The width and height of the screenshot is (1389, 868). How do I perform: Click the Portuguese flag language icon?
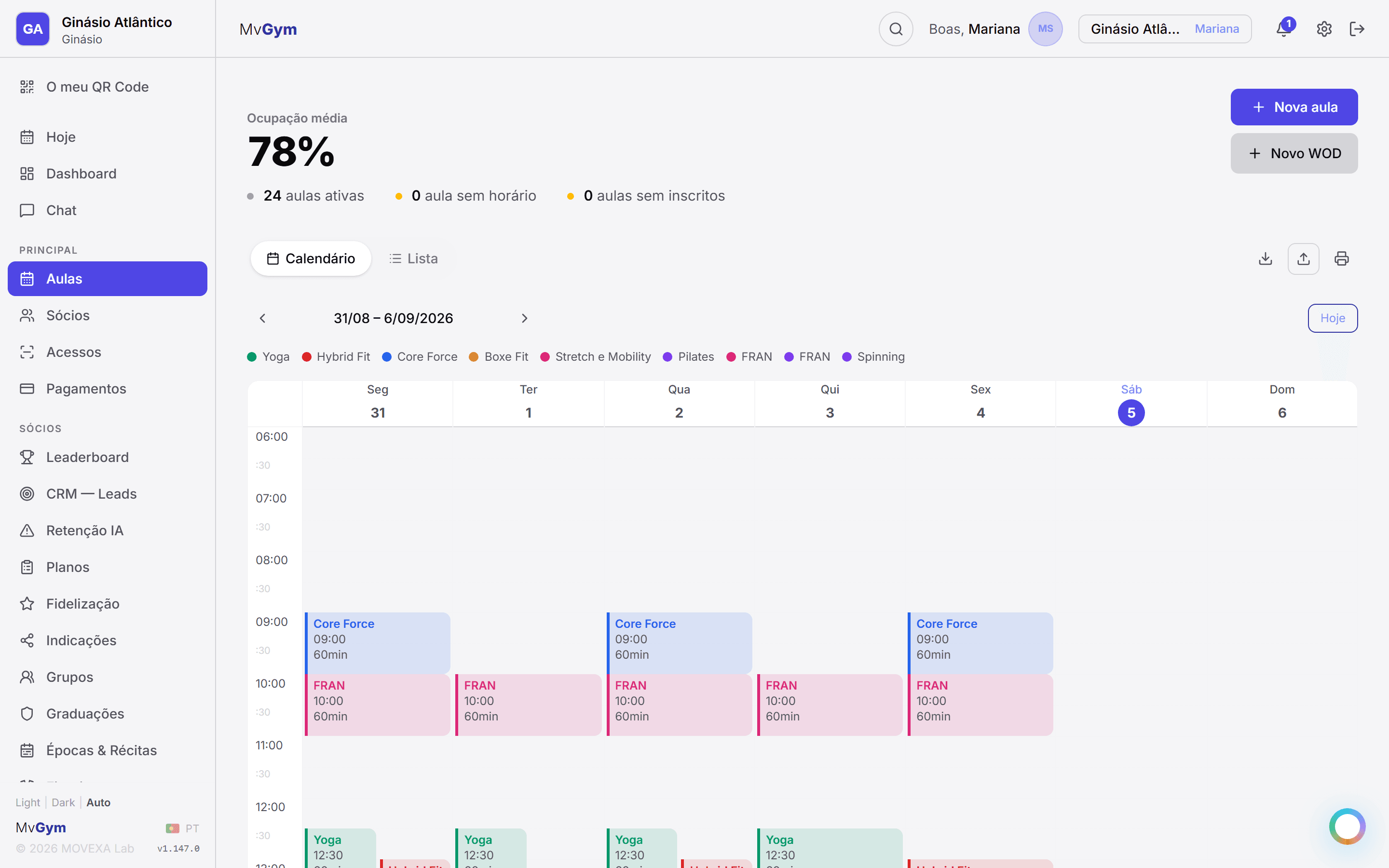tap(172, 828)
